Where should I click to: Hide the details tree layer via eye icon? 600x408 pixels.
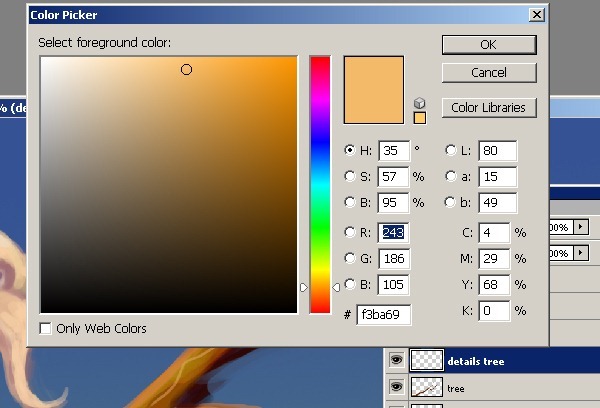[x=397, y=362]
